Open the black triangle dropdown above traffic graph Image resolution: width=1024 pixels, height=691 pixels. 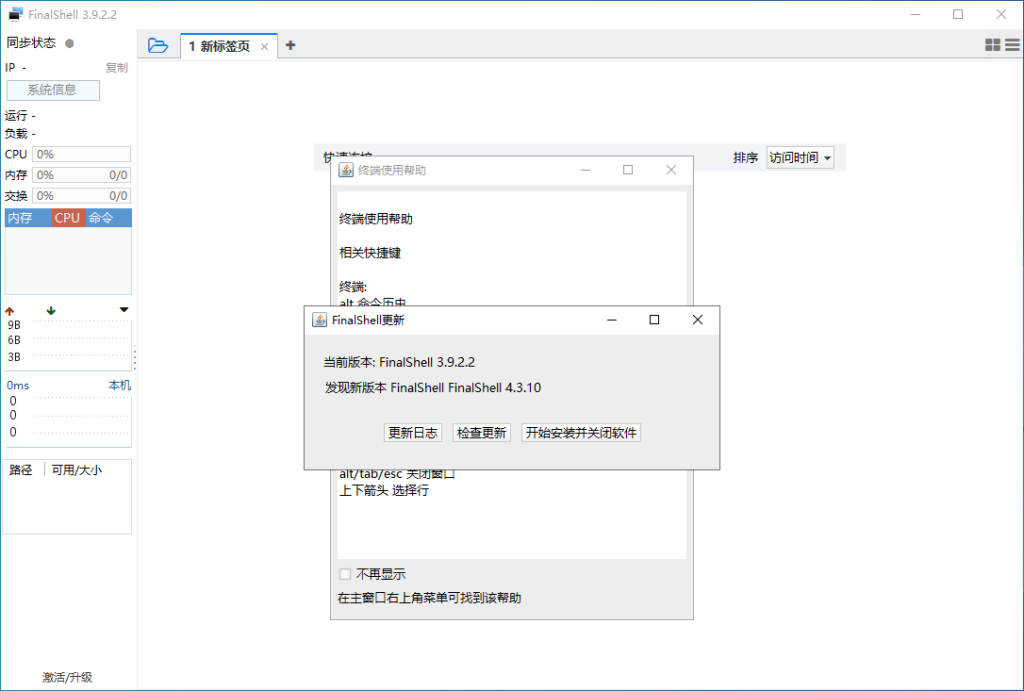123,310
